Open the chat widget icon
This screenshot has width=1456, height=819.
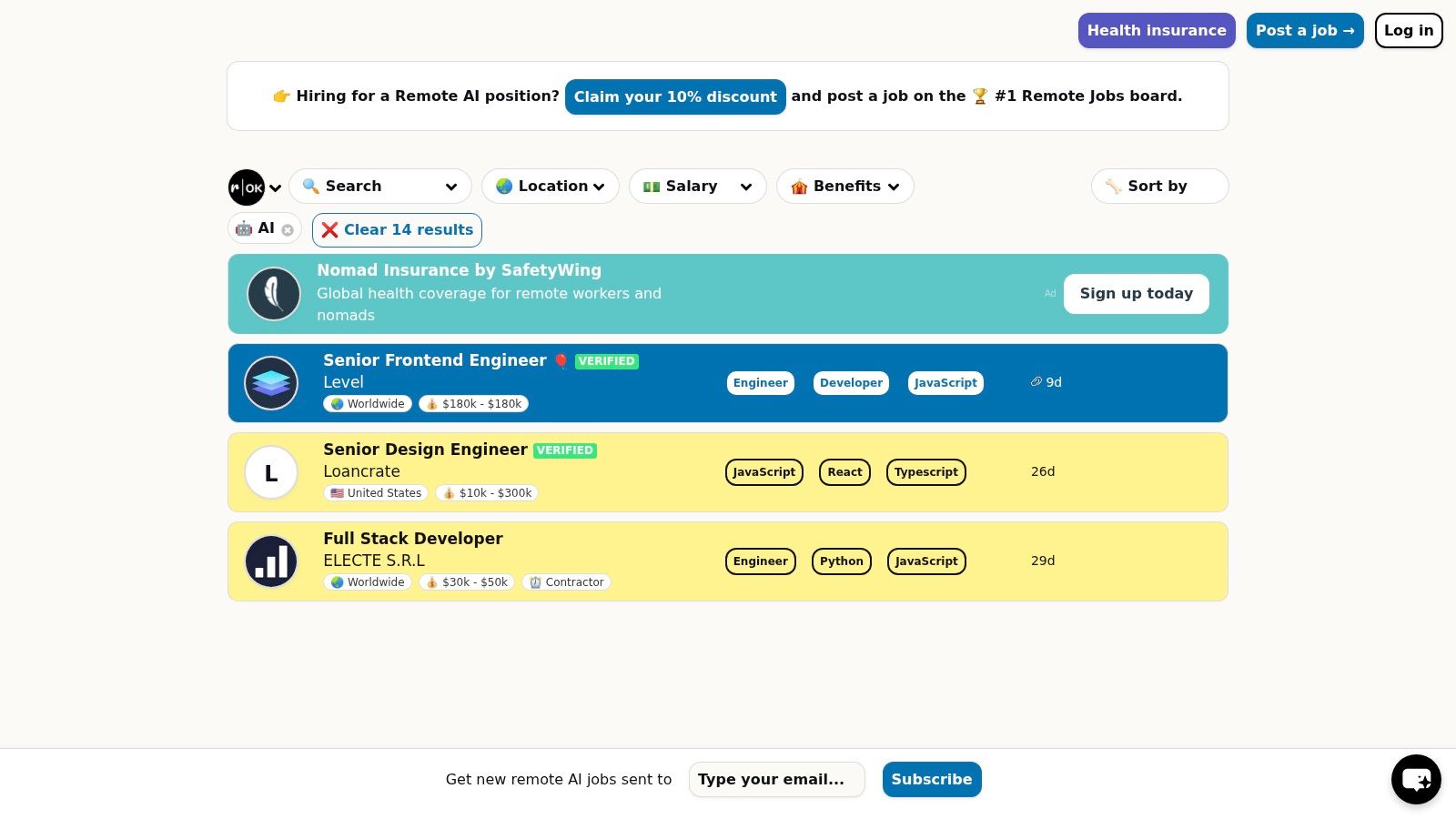[x=1416, y=780]
